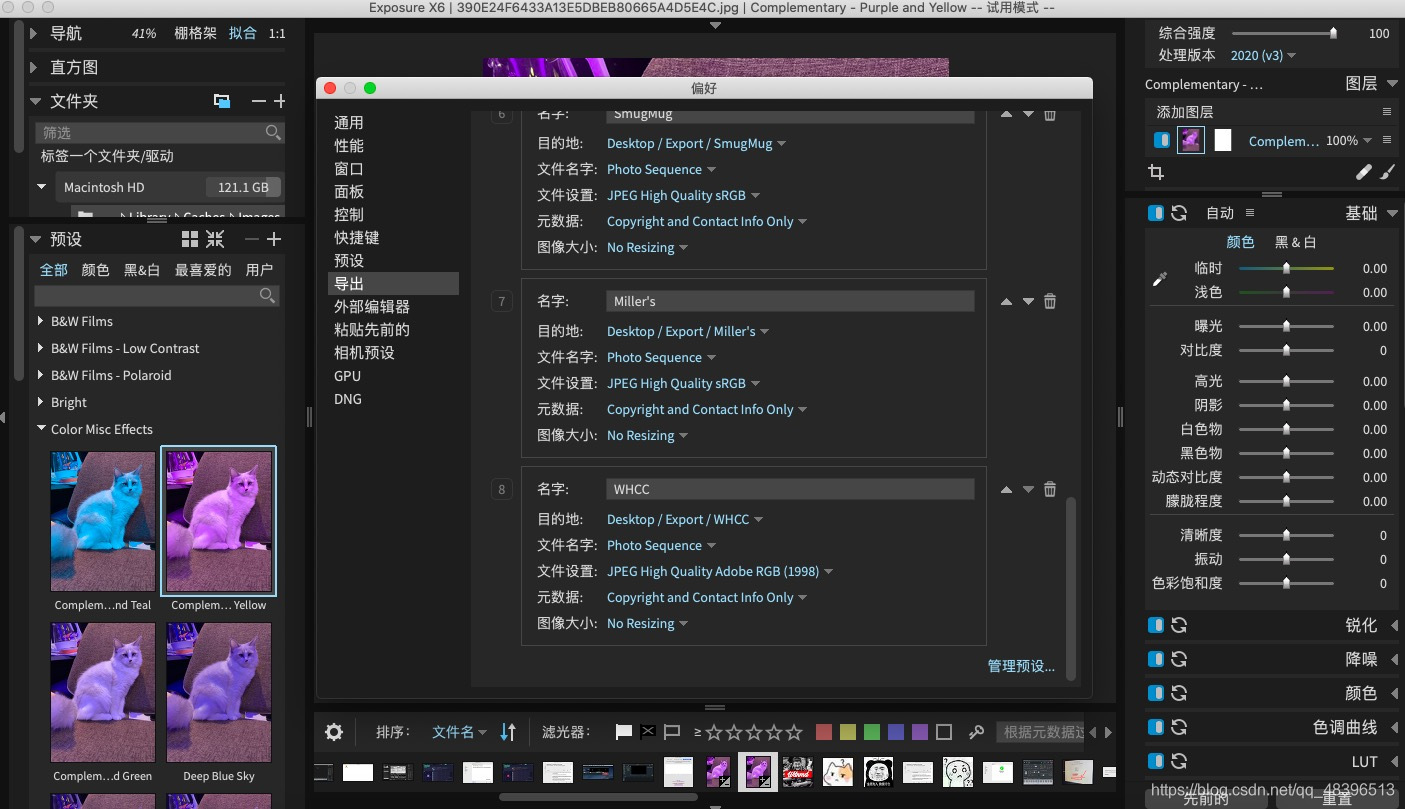Reset the Basic panel adjustments
Viewport: 1405px width, 809px height.
click(1179, 213)
